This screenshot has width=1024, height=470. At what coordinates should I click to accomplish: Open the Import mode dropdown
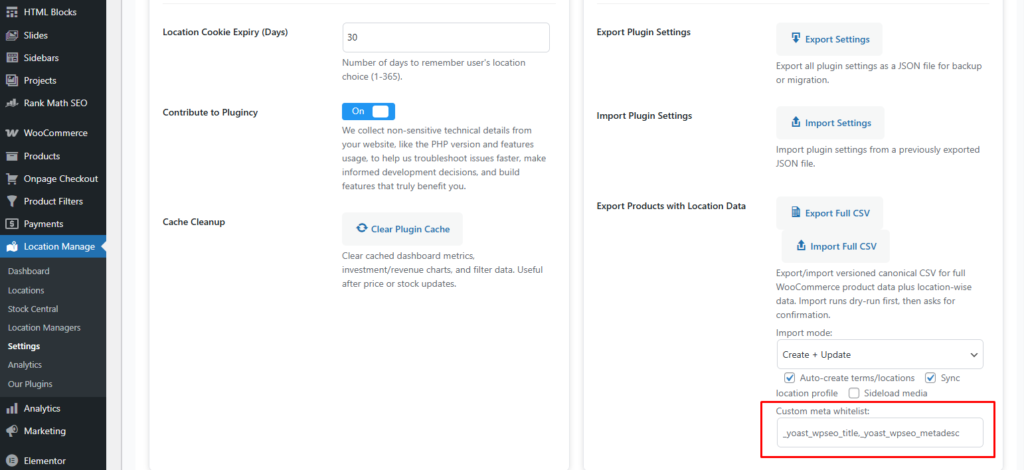(879, 355)
